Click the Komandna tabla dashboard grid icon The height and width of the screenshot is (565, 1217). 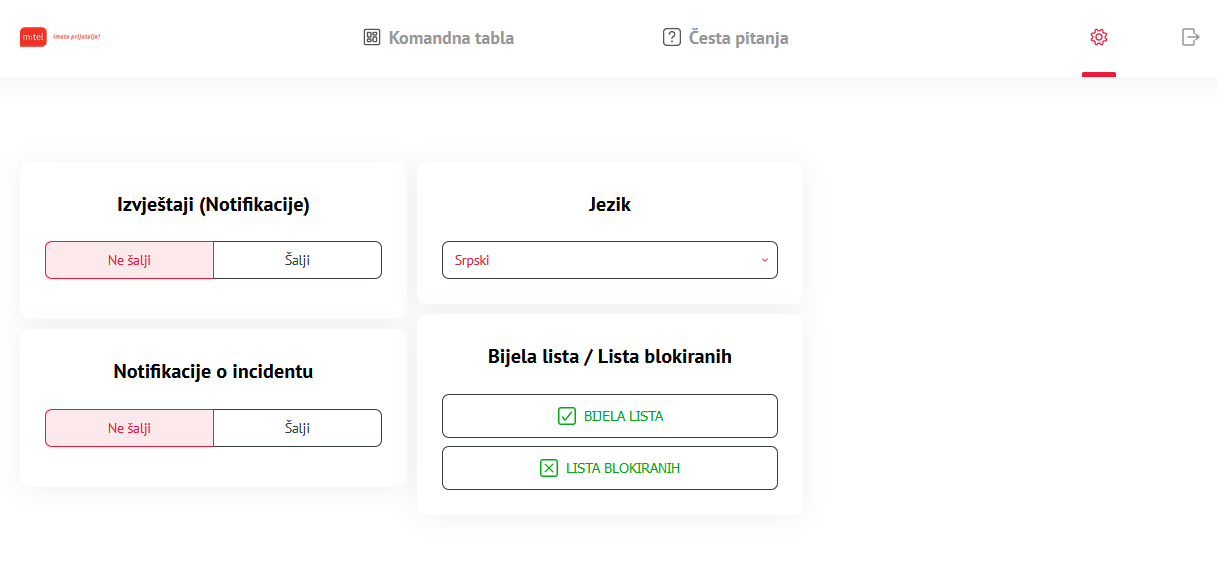pos(372,38)
